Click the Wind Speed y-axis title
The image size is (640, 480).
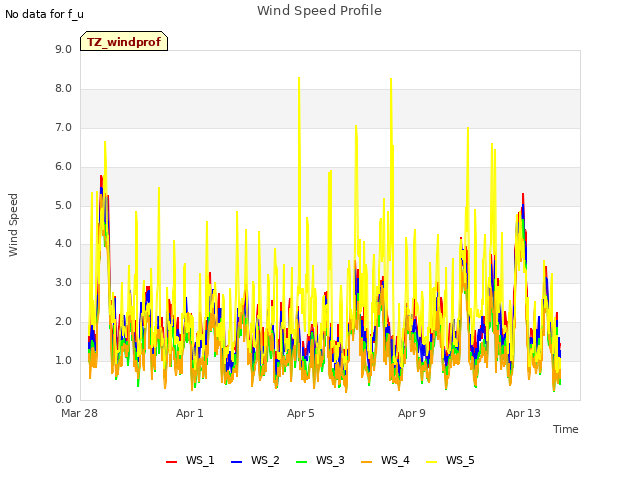coord(13,225)
